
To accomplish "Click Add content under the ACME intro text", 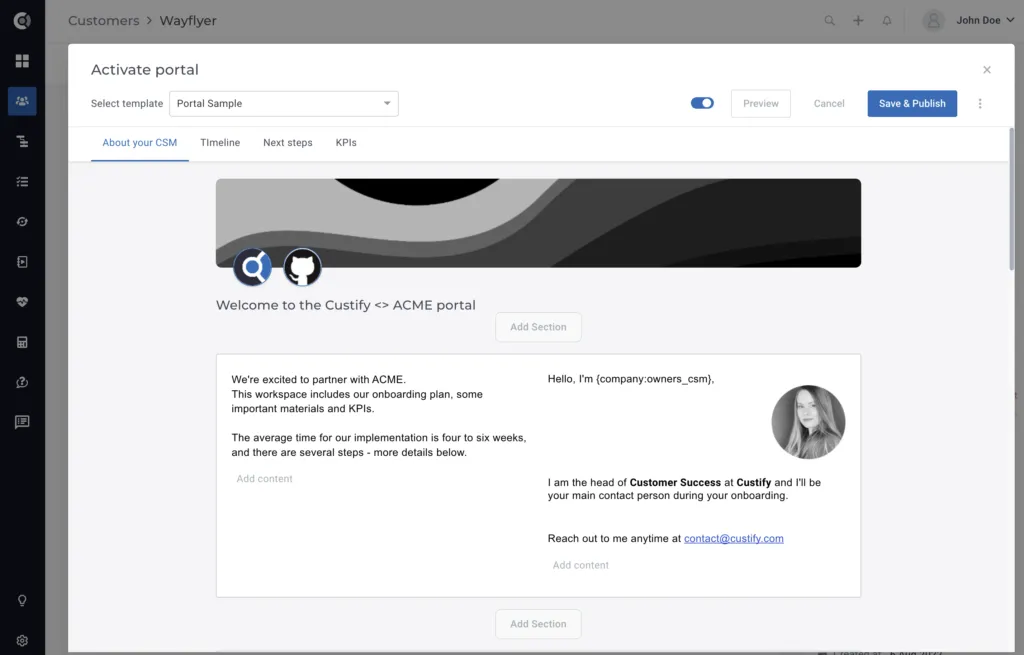I will pyautogui.click(x=264, y=479).
